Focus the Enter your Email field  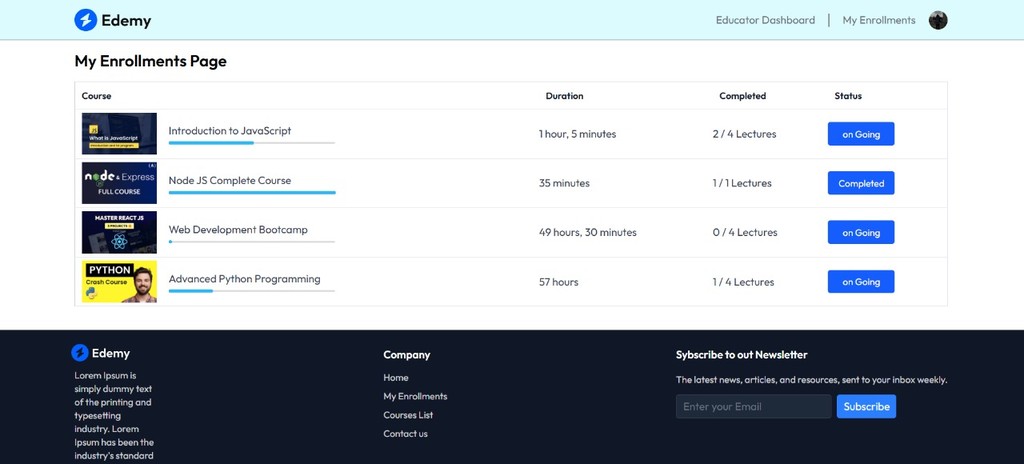click(753, 406)
